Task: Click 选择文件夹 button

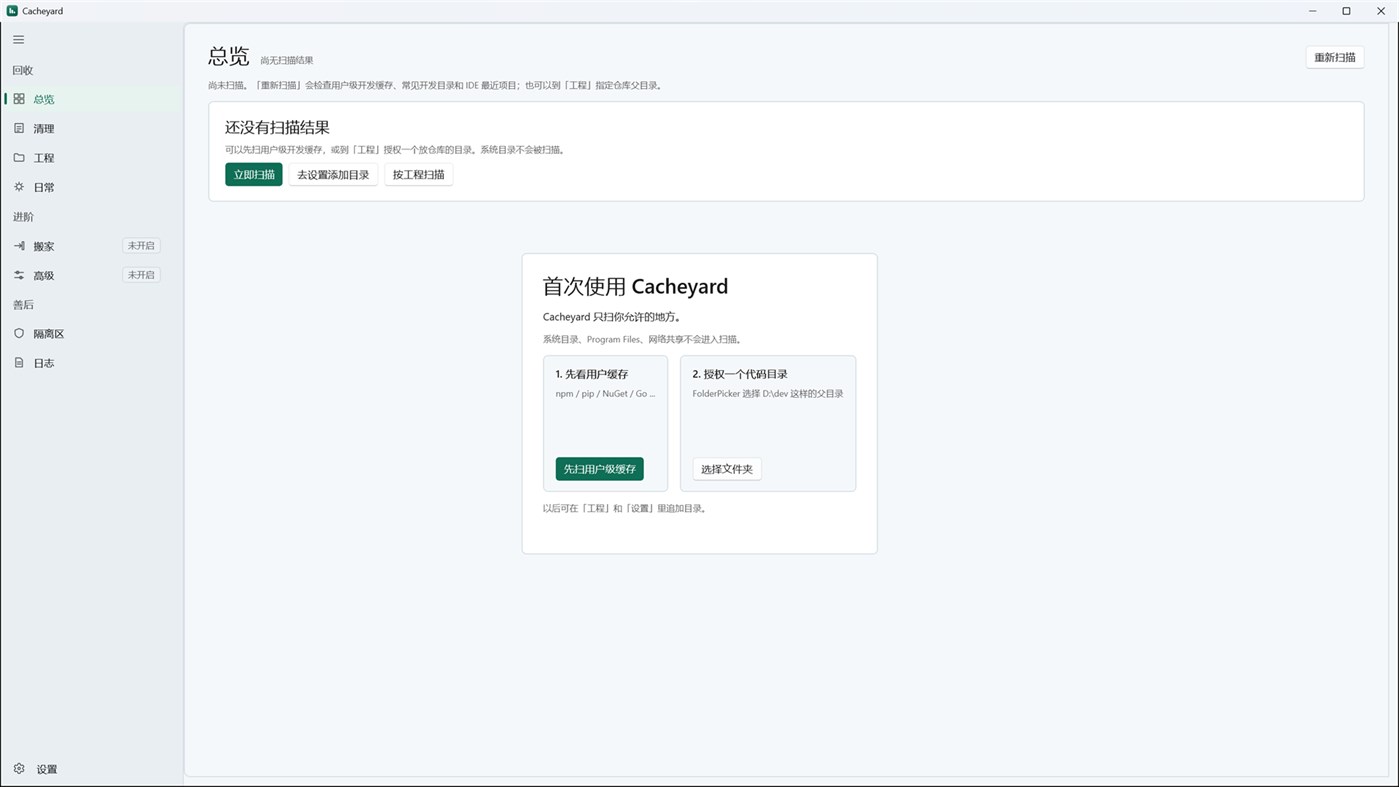Action: click(727, 469)
